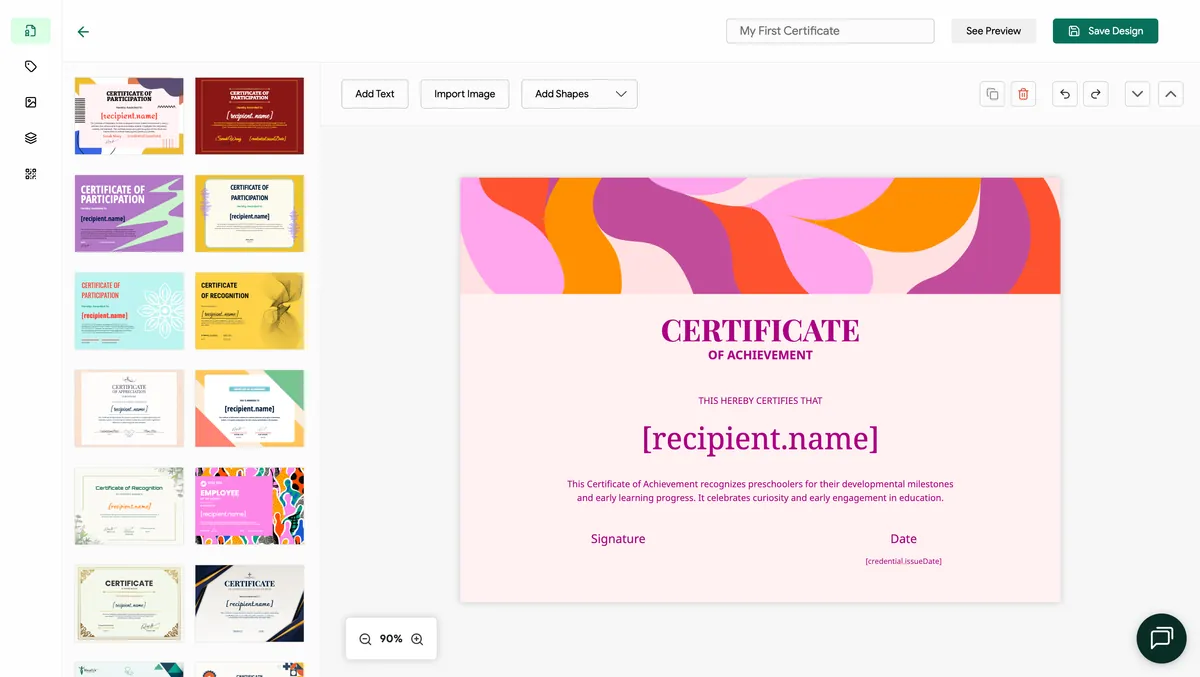
Task: Go back using the green arrow
Action: [83, 31]
